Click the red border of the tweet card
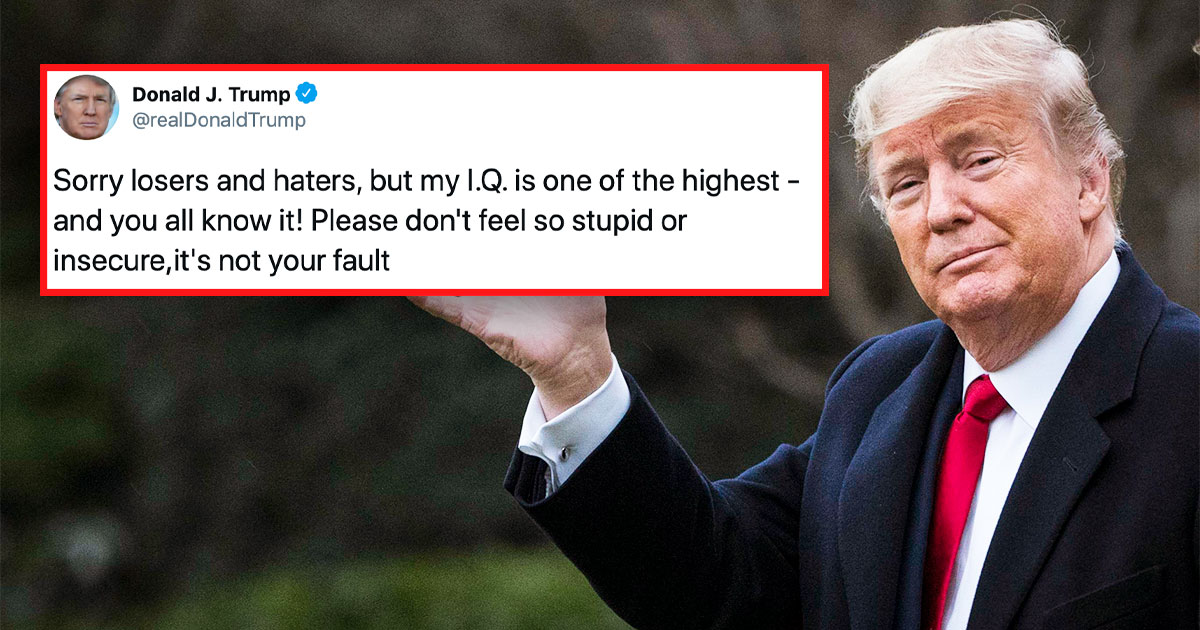The width and height of the screenshot is (1200, 630). (x=435, y=69)
